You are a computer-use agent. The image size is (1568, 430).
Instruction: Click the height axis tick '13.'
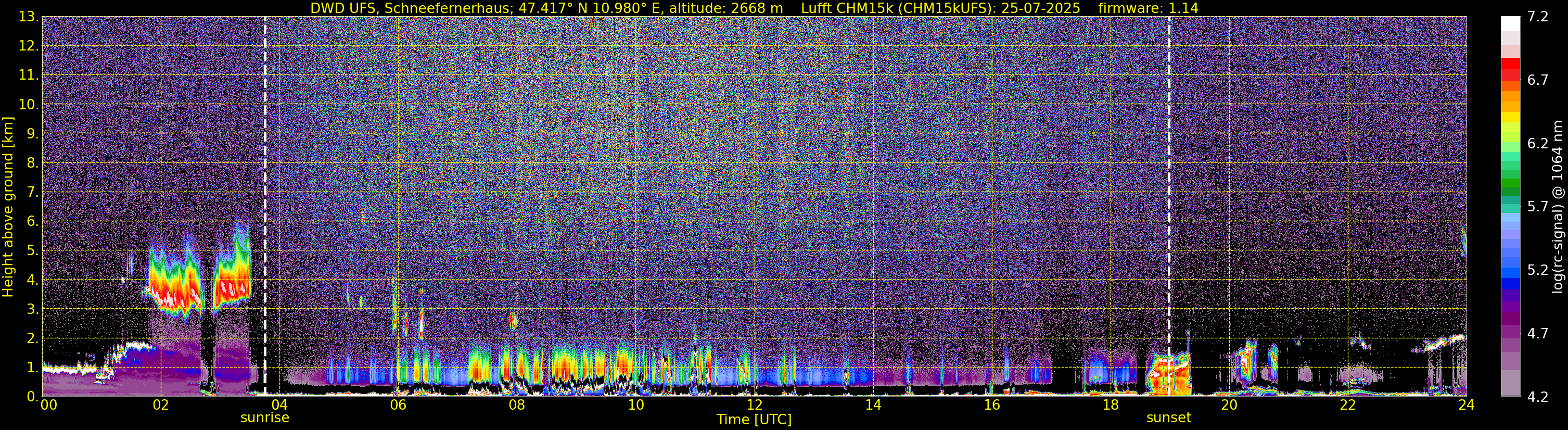[x=29, y=17]
